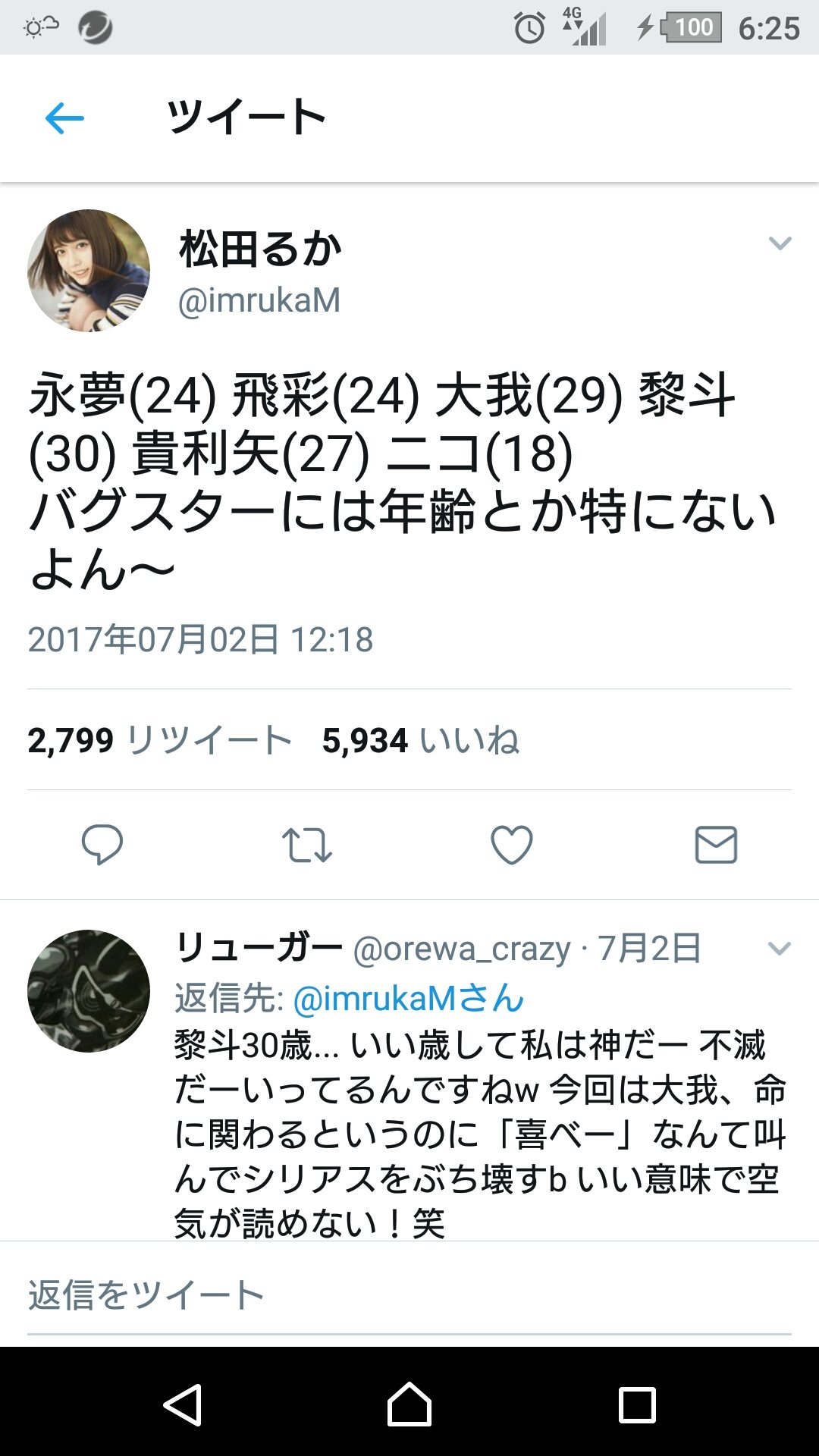Viewport: 819px width, 1456px height.
Task: View the 5,934 いいね list
Action: [421, 740]
